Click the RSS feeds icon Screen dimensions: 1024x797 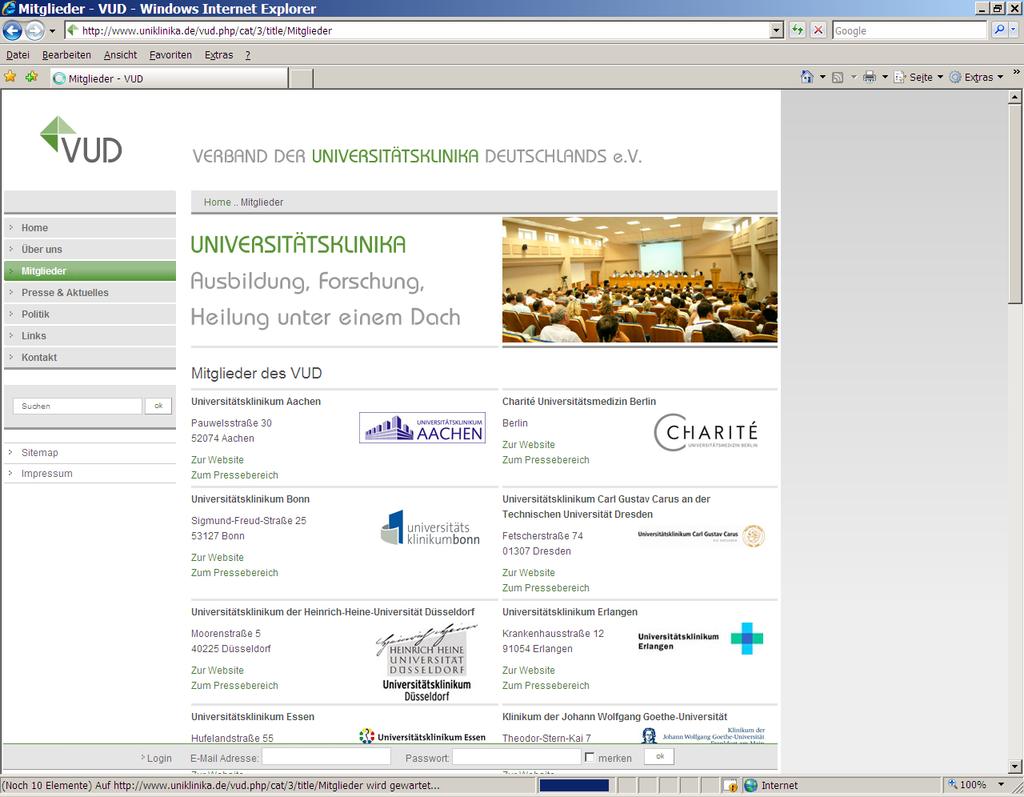pos(837,77)
